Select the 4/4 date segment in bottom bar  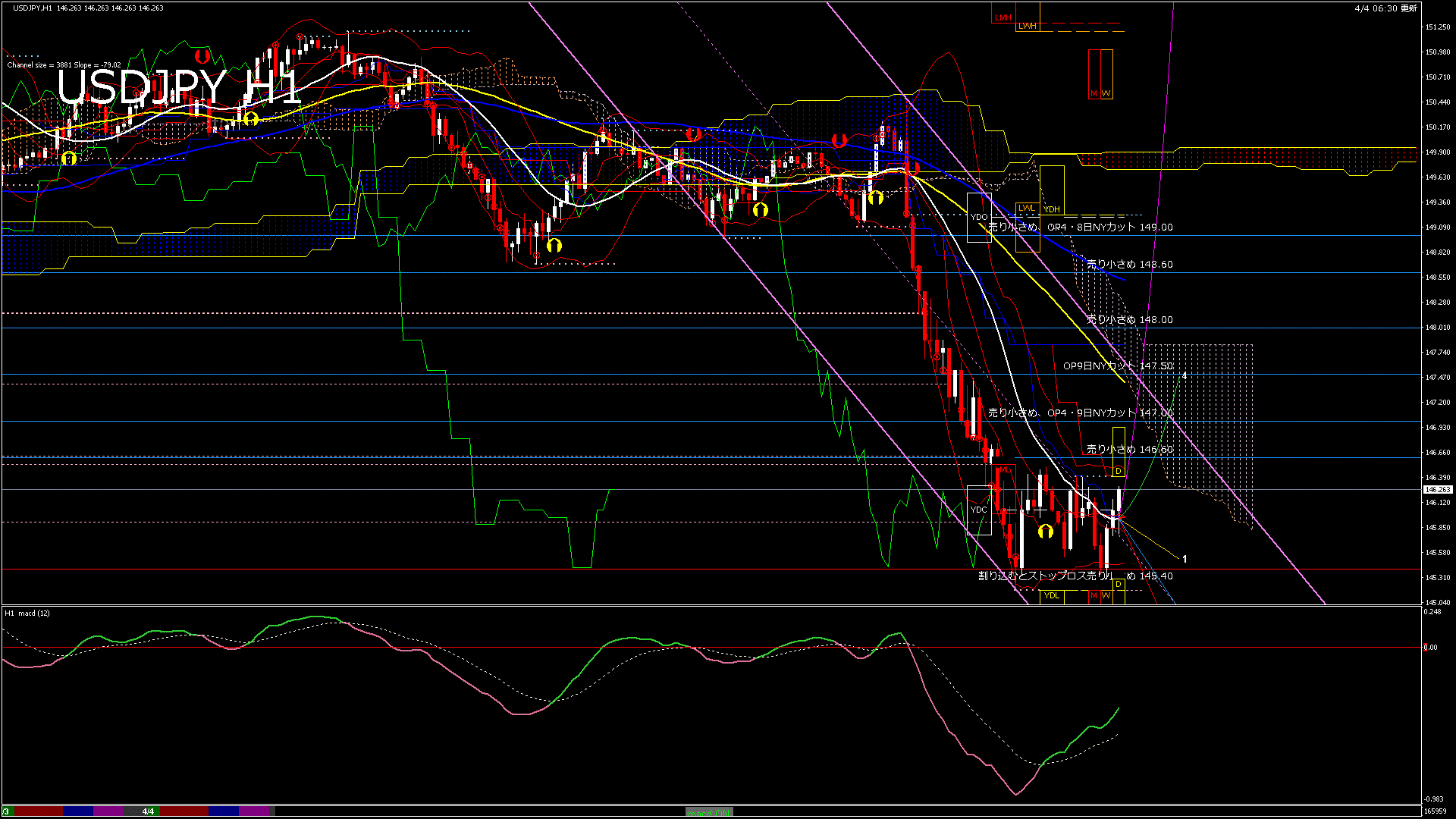click(149, 811)
